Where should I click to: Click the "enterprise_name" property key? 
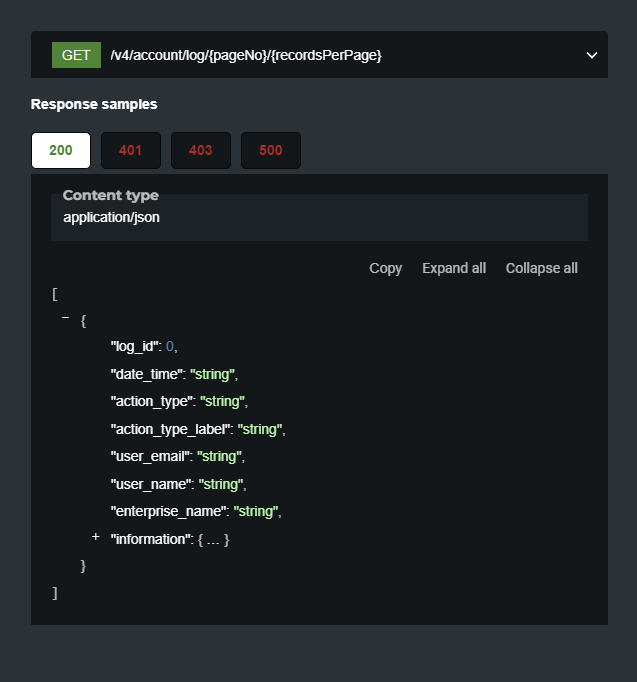pyautogui.click(x=168, y=511)
